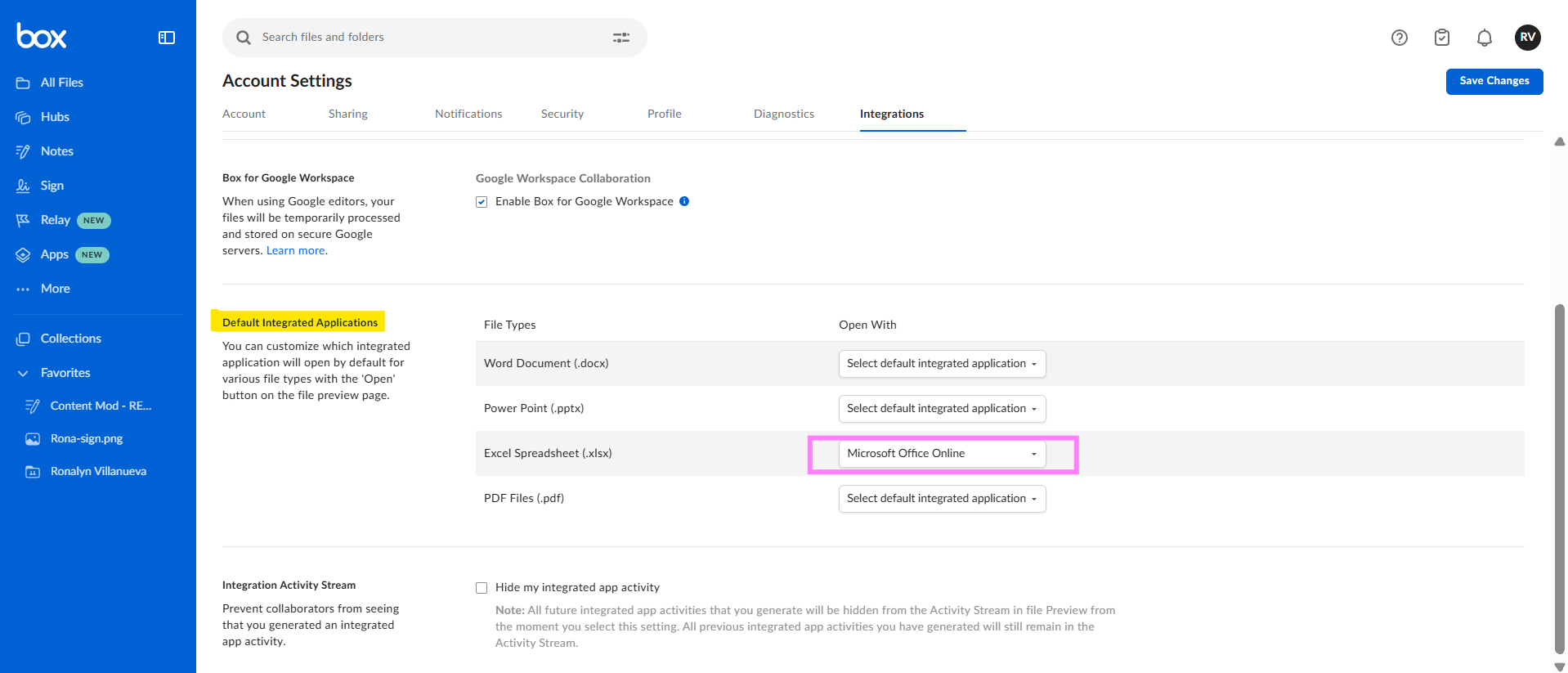Open Ronalyn Villanueva favorite
This screenshot has width=1568, height=673.
point(98,471)
